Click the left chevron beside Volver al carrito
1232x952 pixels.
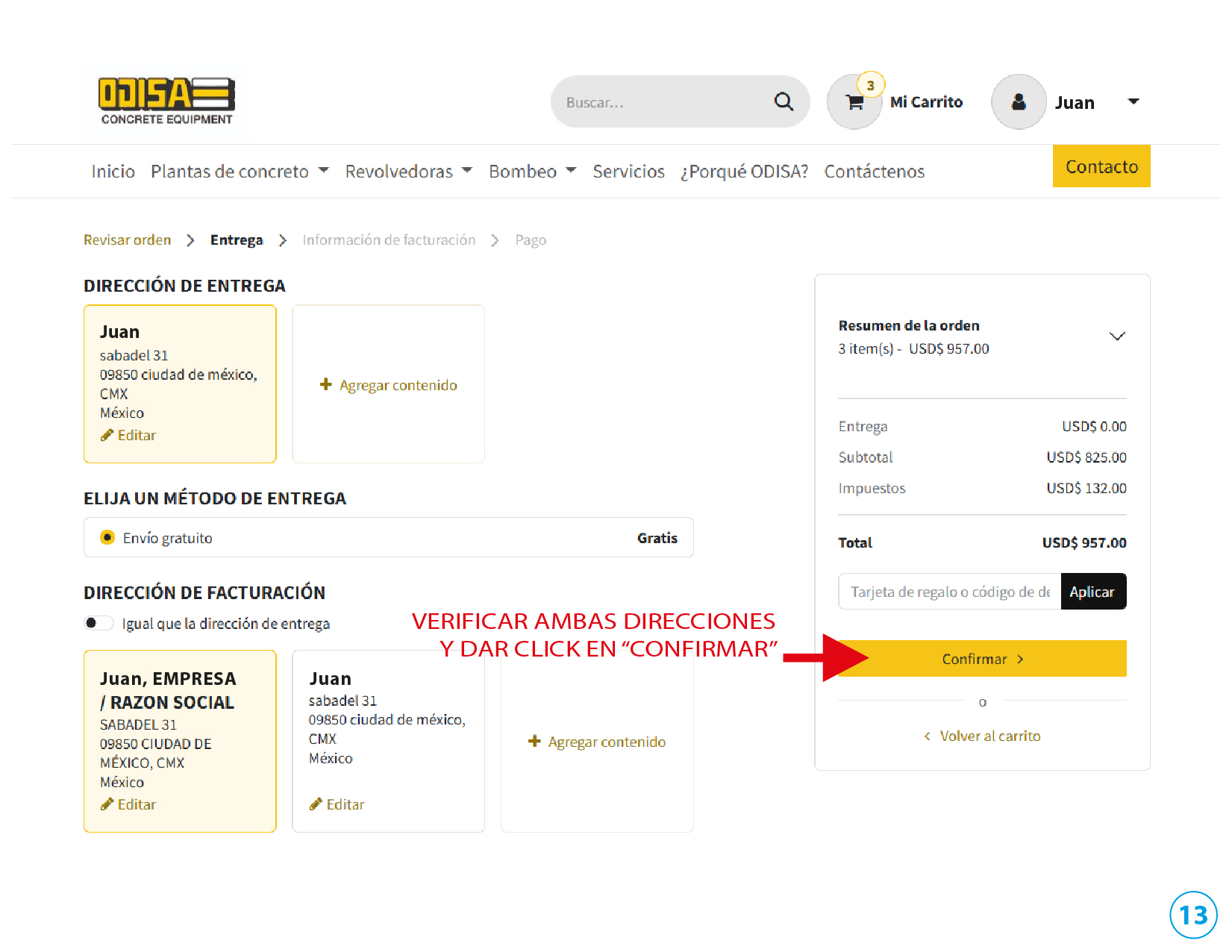pos(927,736)
